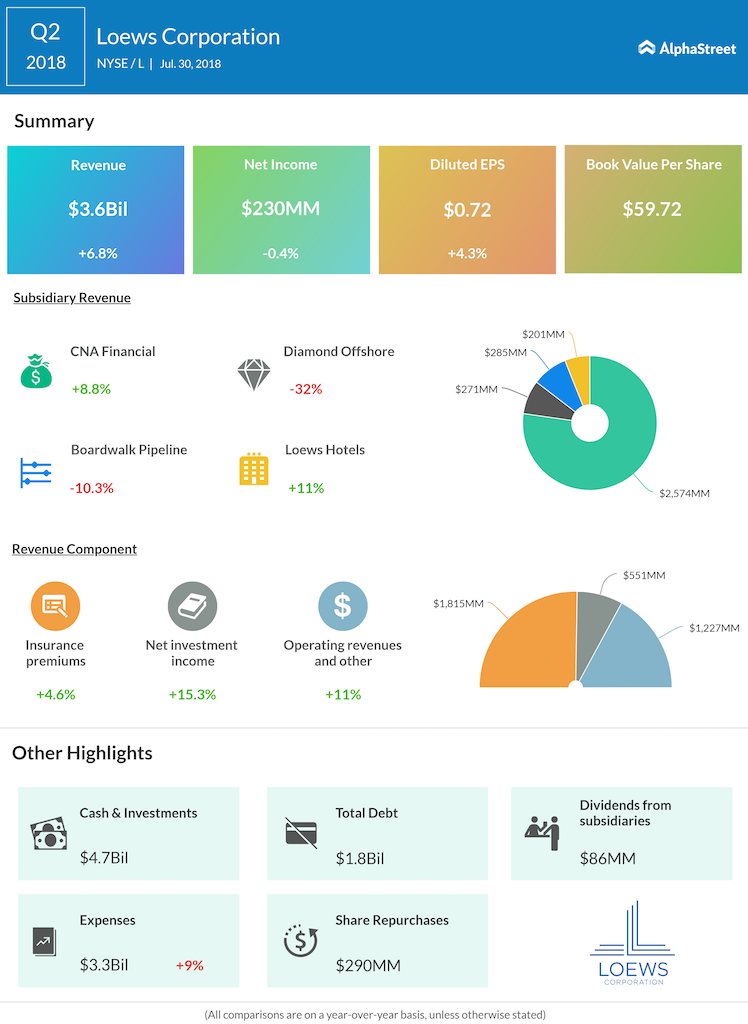Click the Jul. 30, 2018 date
Image resolution: width=748 pixels, height=1024 pixels.
click(190, 64)
